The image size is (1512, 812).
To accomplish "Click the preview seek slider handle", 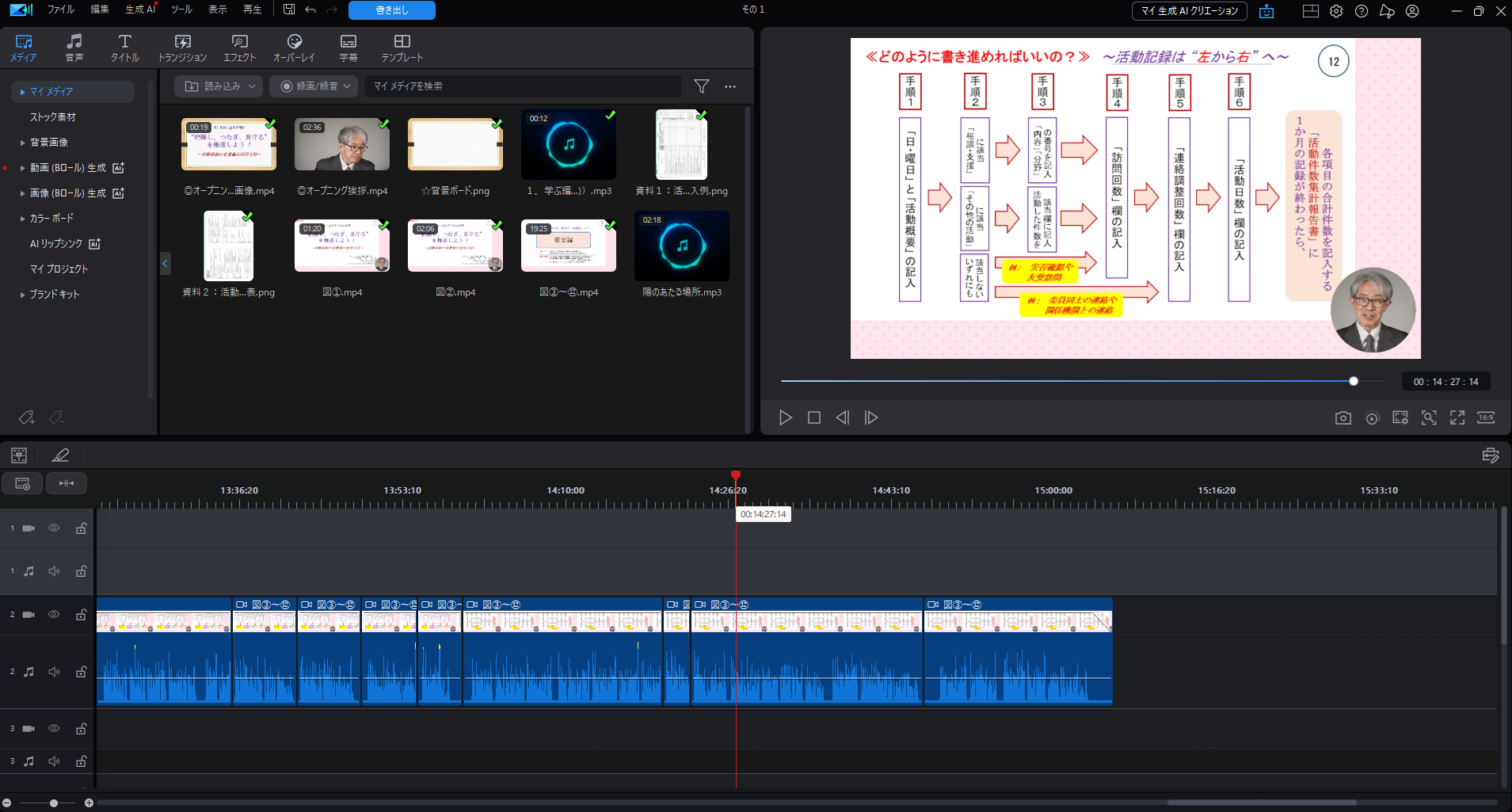I will coord(1354,381).
